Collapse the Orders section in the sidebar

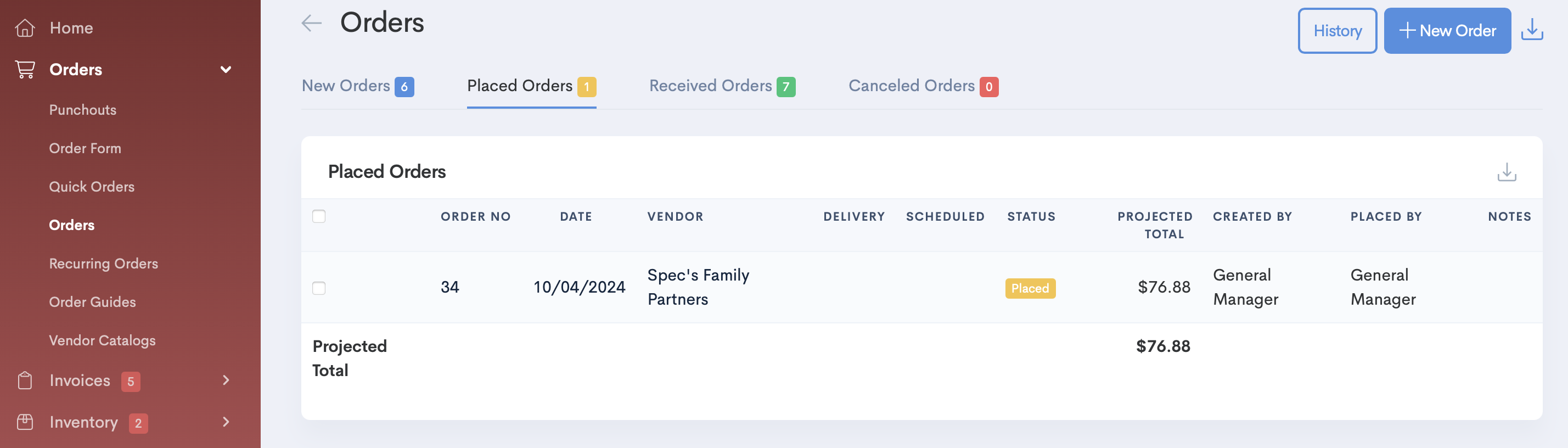226,69
